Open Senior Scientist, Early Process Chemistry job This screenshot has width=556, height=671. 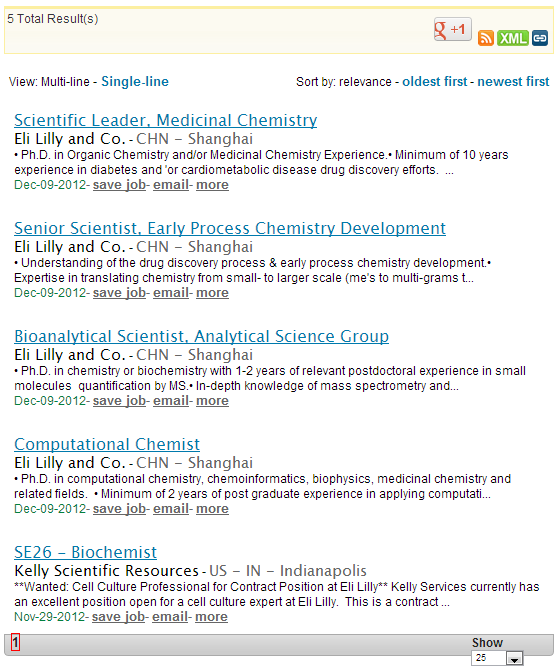point(230,228)
